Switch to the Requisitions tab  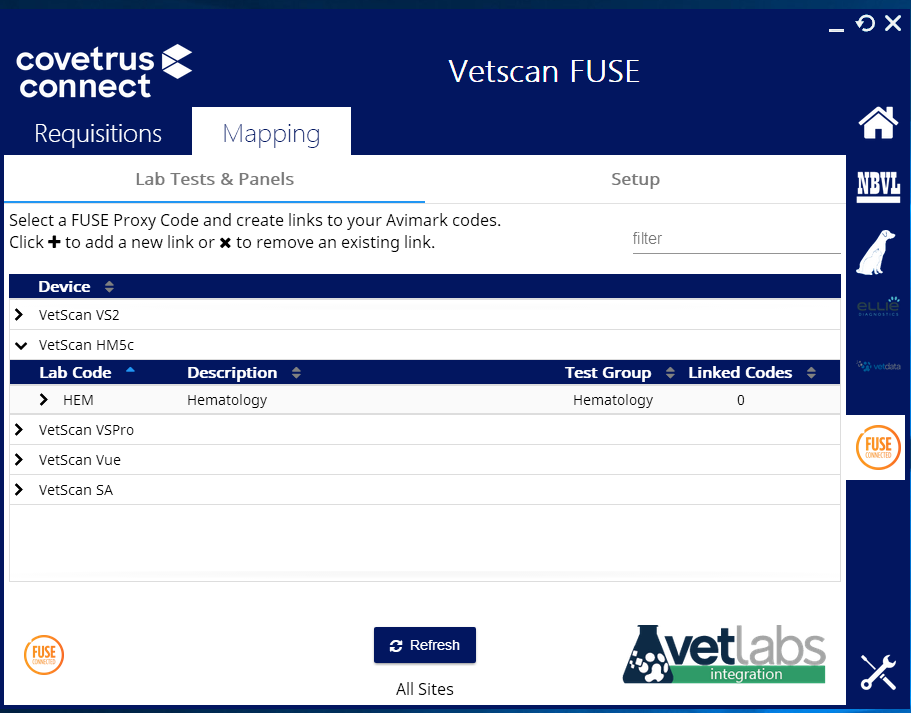click(98, 133)
